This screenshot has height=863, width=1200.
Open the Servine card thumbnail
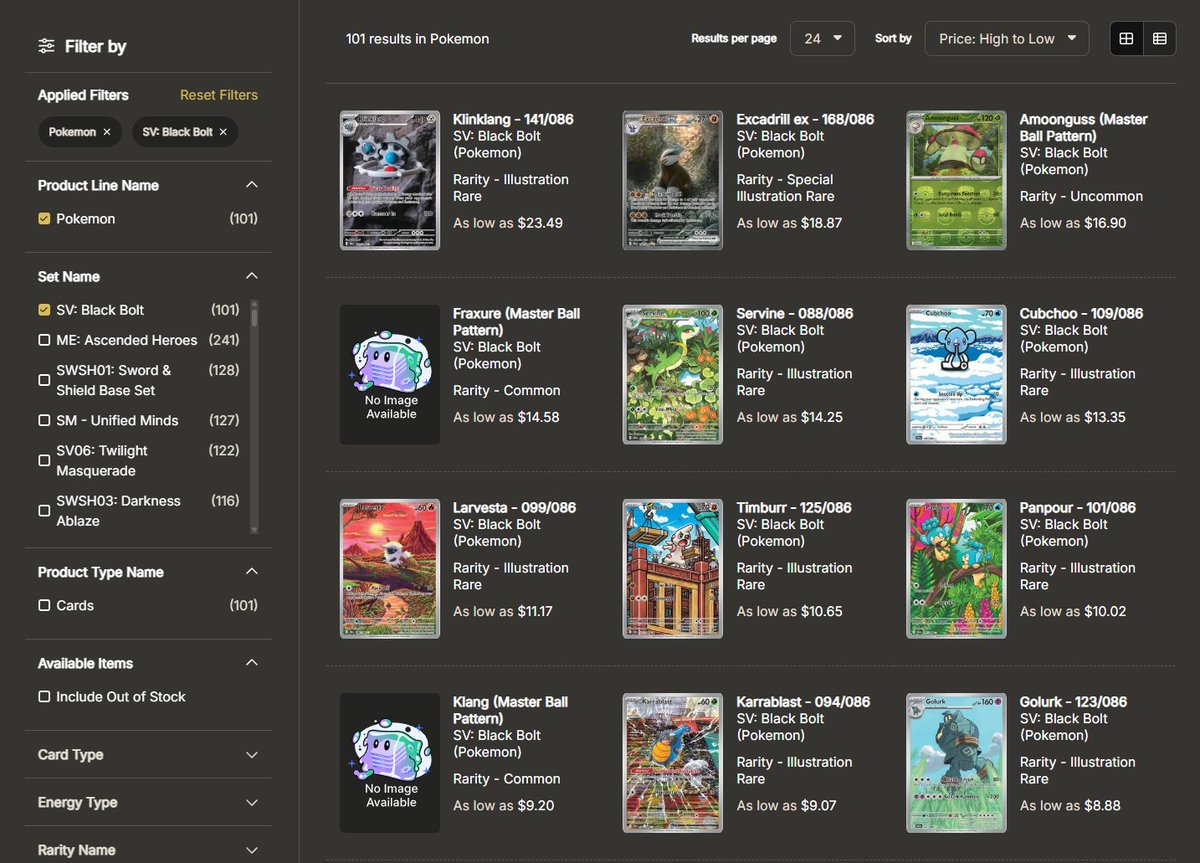[672, 375]
